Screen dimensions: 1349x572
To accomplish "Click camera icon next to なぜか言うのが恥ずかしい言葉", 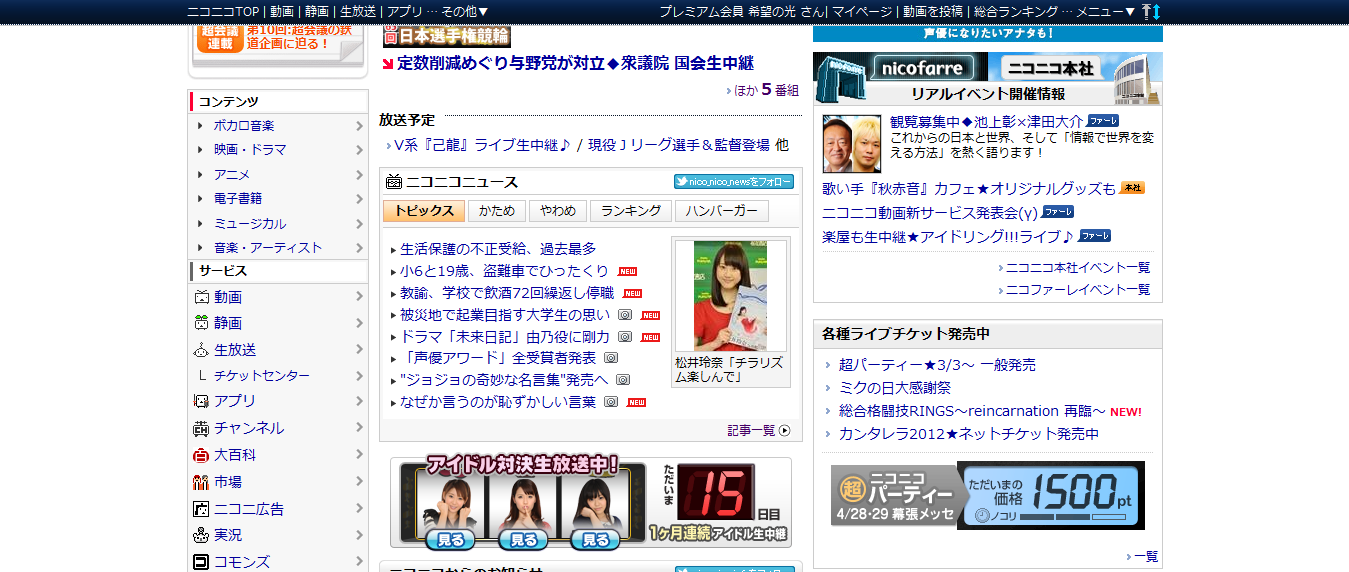I will (611, 402).
